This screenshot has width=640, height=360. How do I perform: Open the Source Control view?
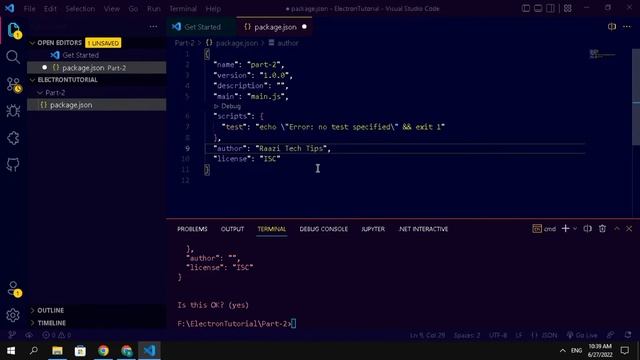point(13,84)
